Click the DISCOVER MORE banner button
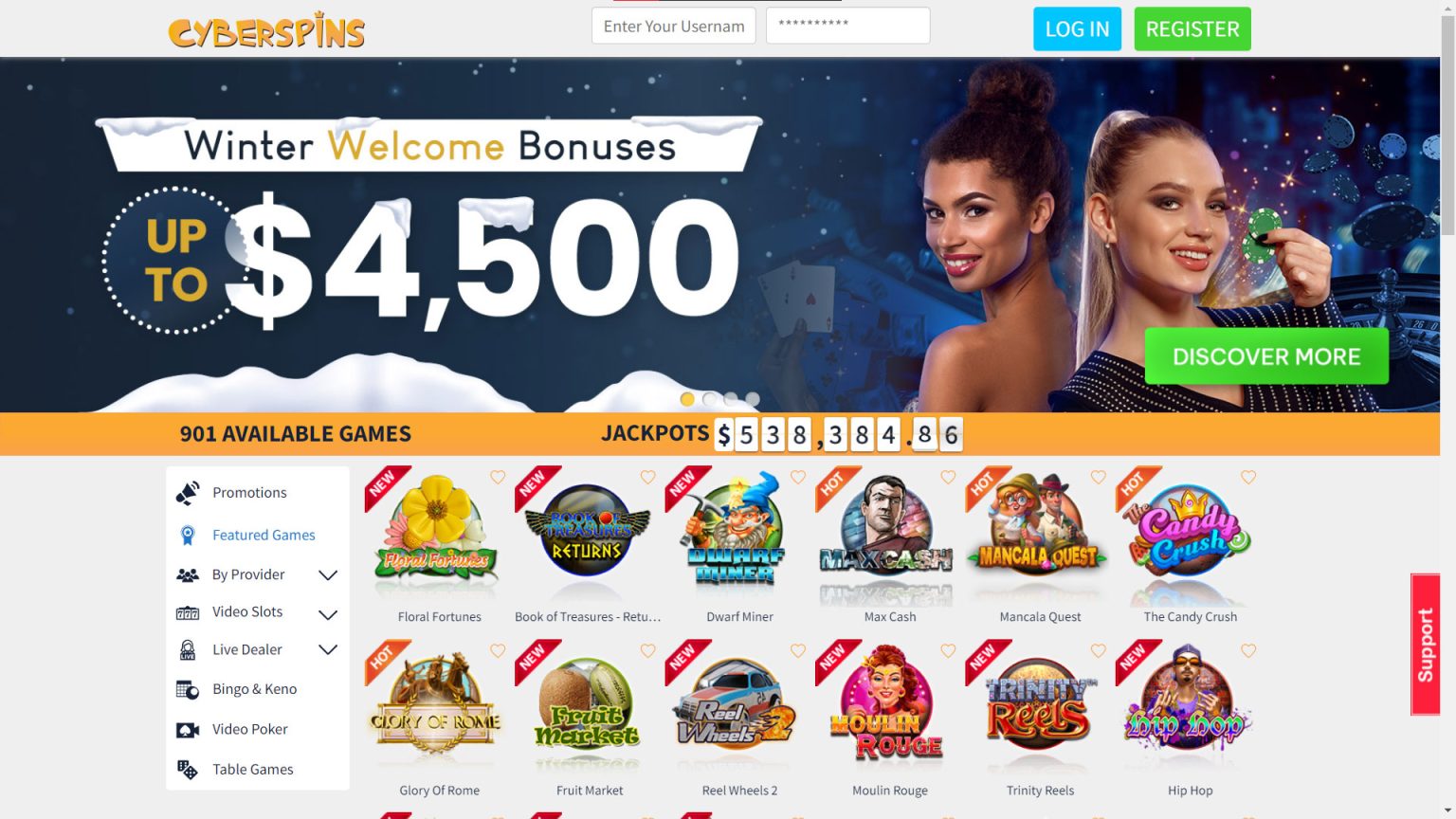1456x819 pixels. [1266, 356]
